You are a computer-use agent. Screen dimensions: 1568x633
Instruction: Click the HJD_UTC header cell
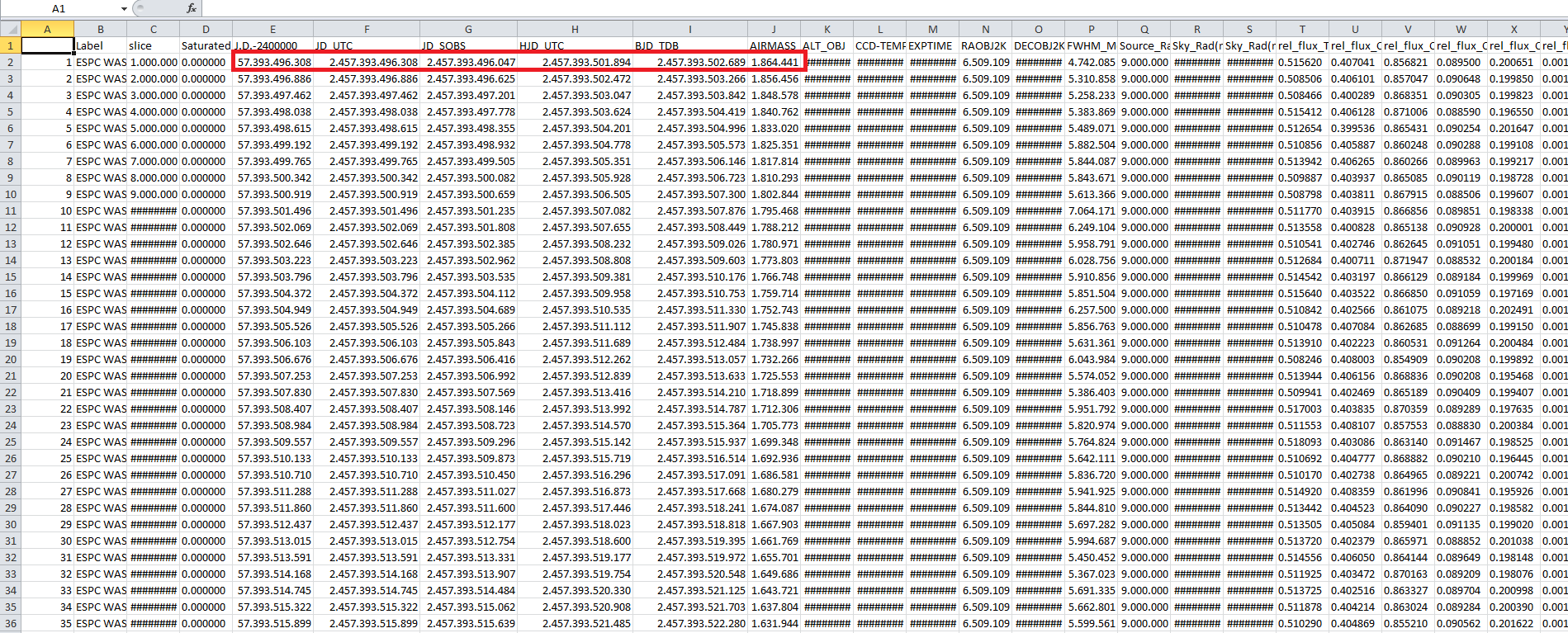coord(575,45)
